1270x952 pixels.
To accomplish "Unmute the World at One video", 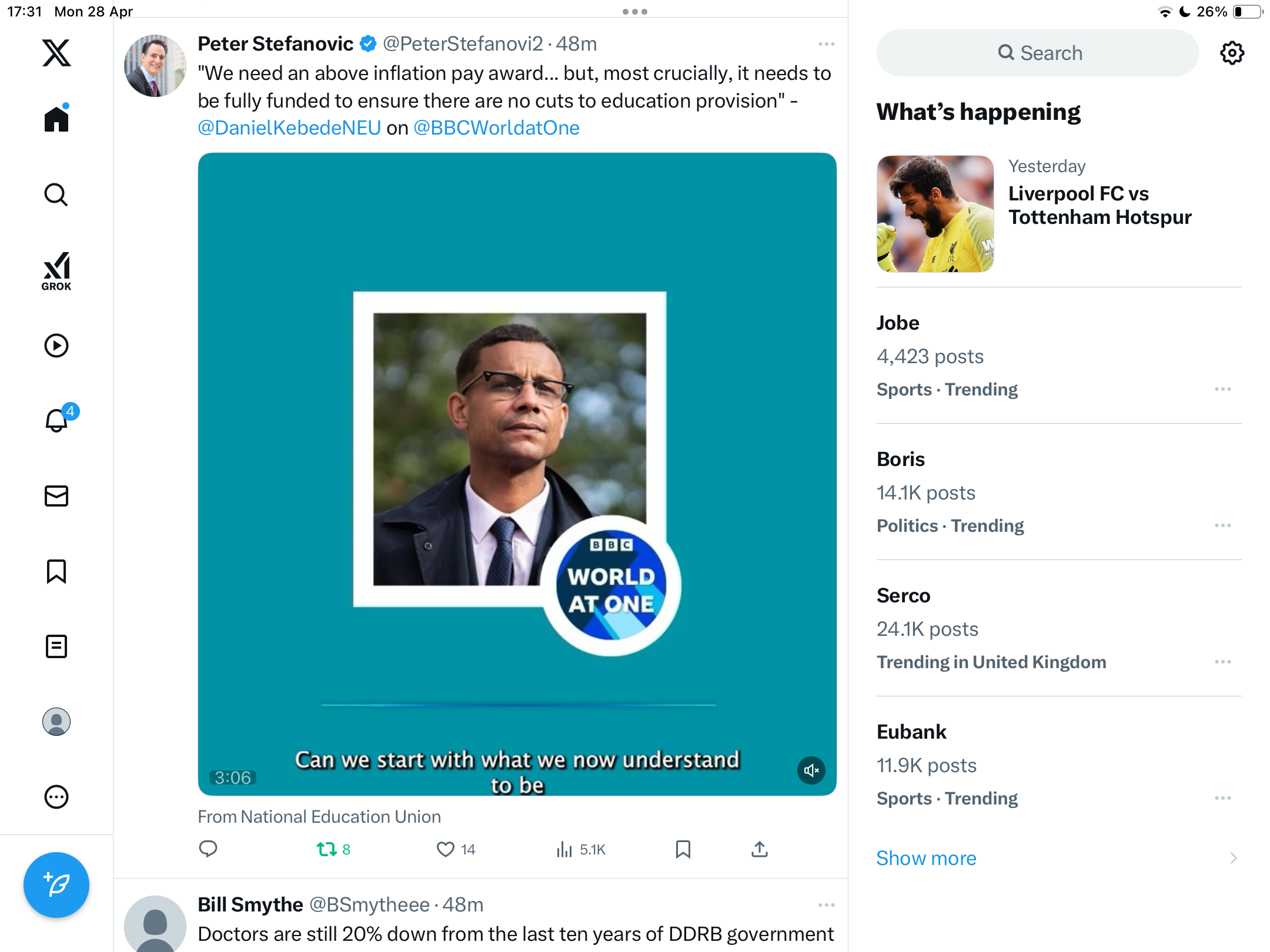I will 811,770.
